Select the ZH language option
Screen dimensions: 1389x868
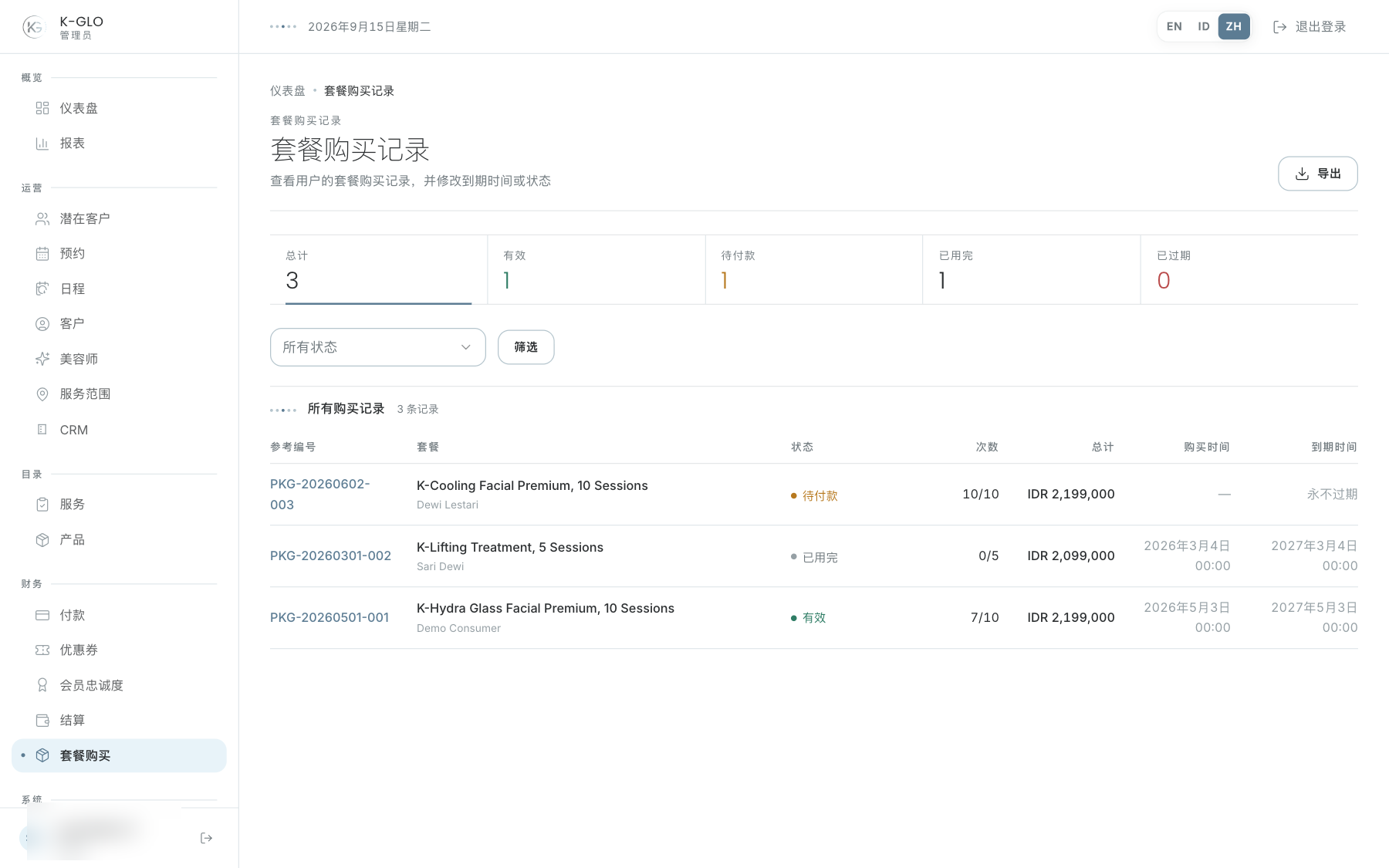tap(1234, 27)
